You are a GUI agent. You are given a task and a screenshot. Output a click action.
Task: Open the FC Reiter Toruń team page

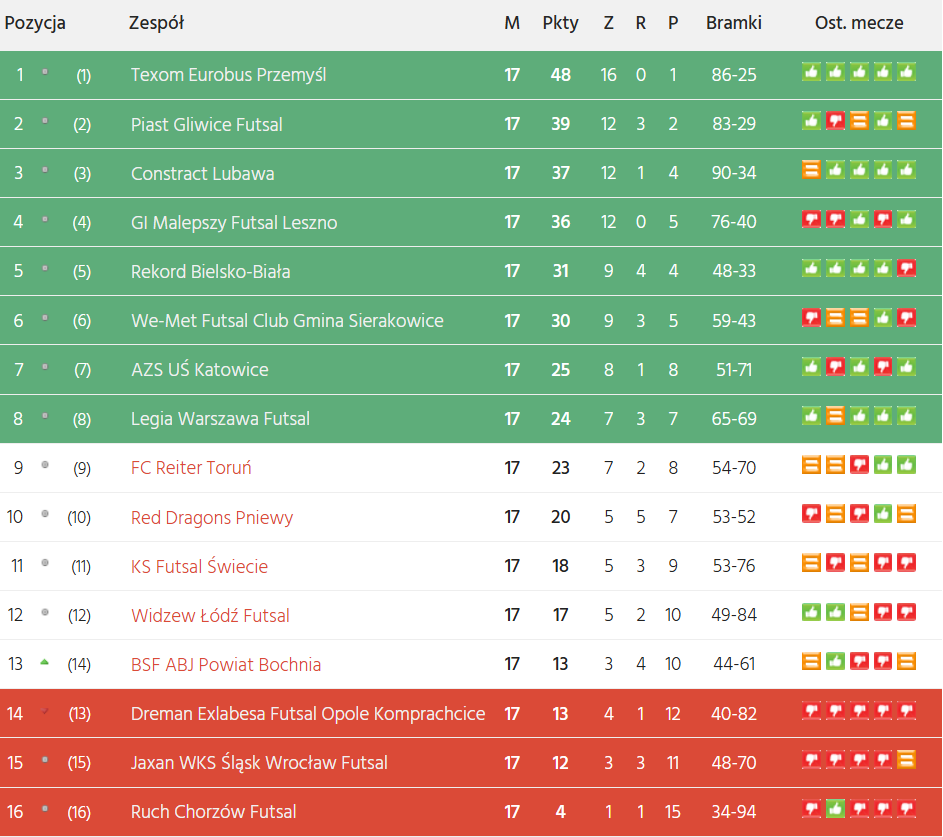pyautogui.click(x=191, y=468)
